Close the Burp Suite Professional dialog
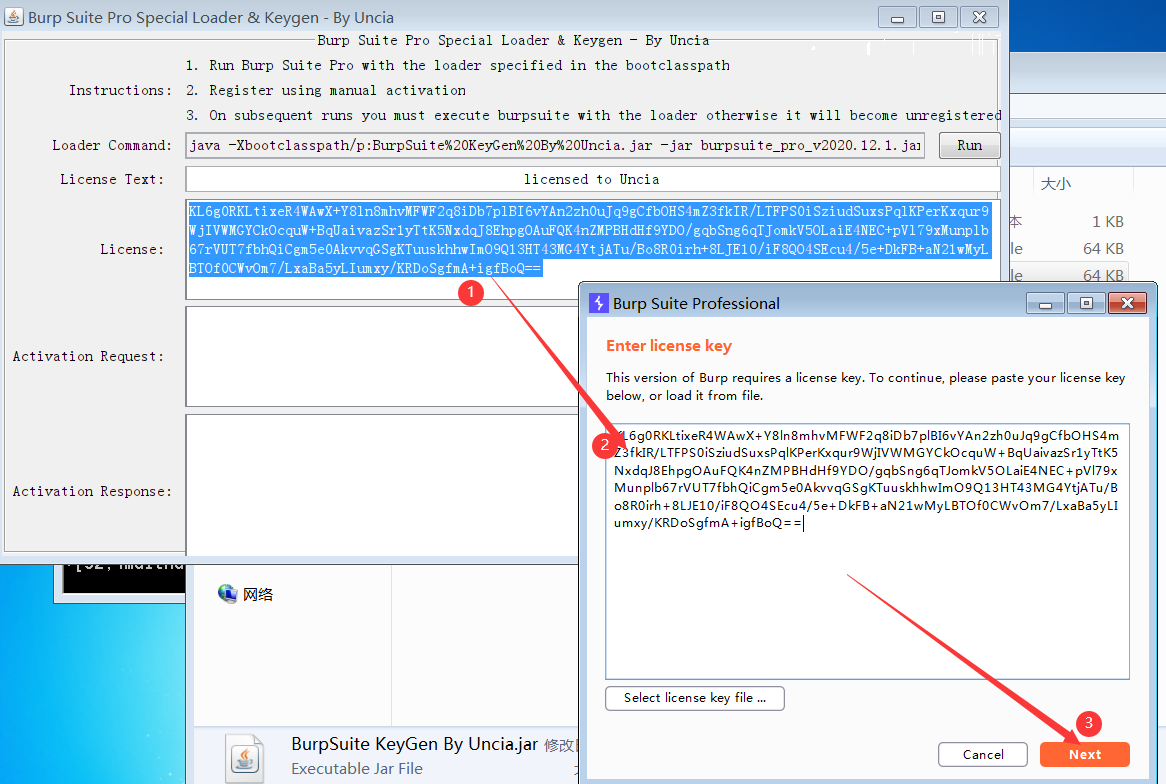 point(1127,303)
